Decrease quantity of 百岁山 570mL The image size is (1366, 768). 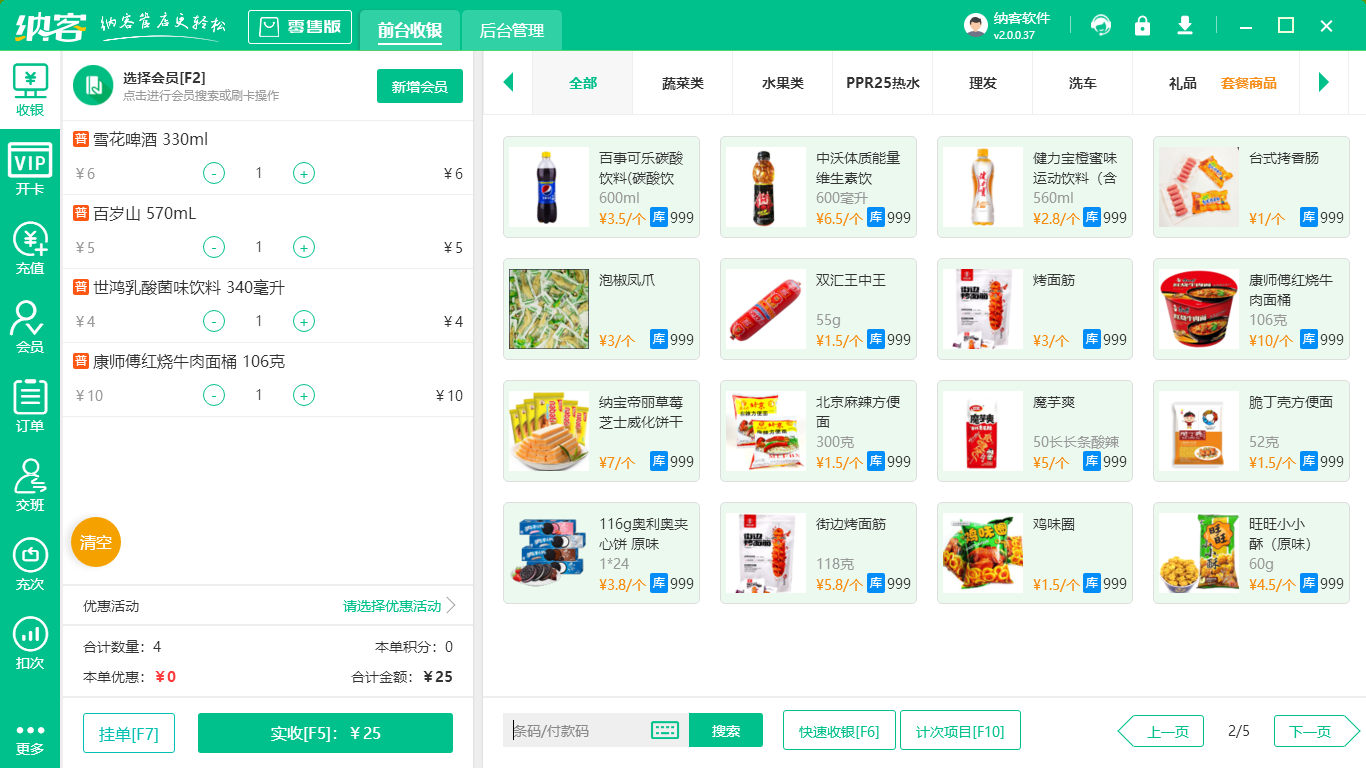[x=214, y=248]
